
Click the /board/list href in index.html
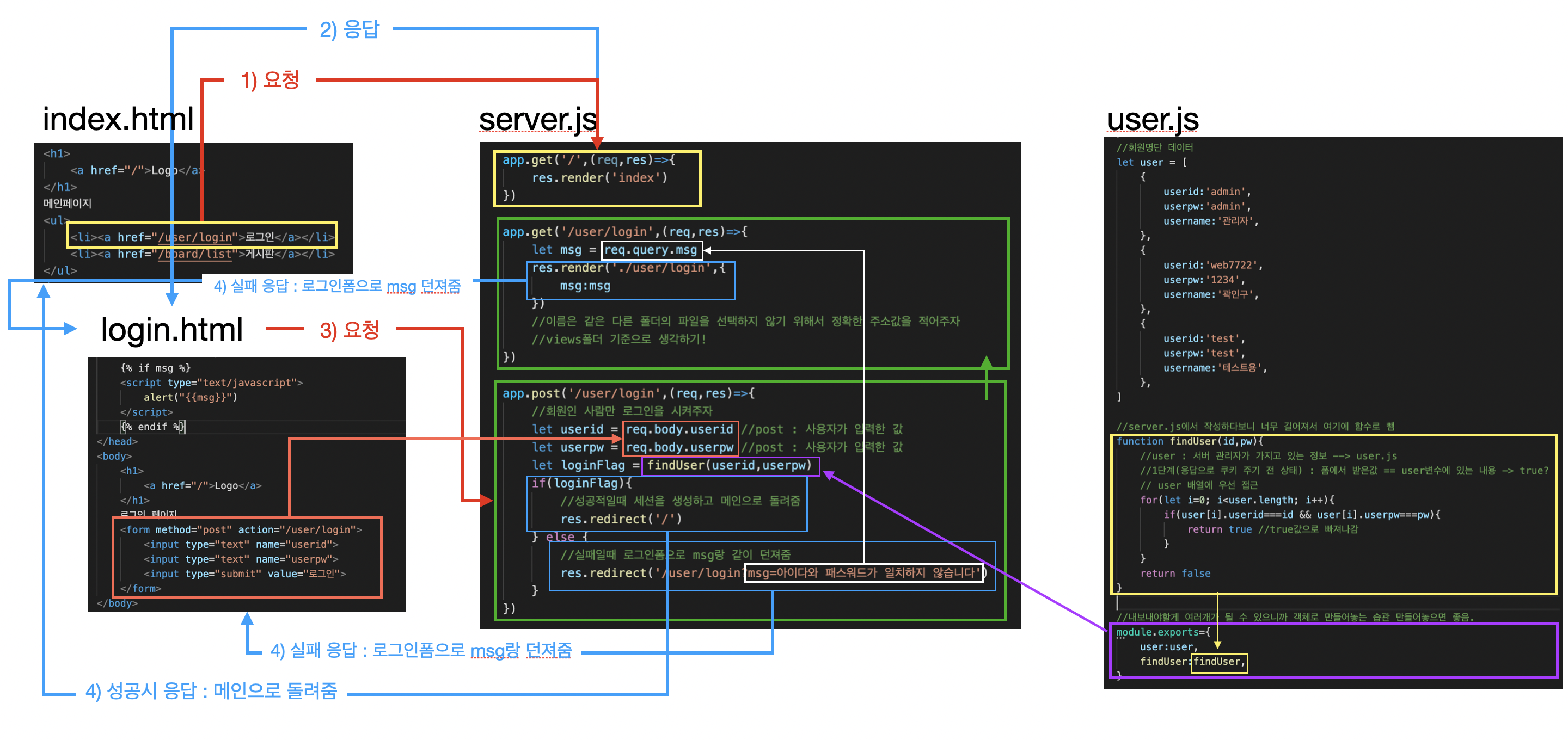tap(195, 254)
